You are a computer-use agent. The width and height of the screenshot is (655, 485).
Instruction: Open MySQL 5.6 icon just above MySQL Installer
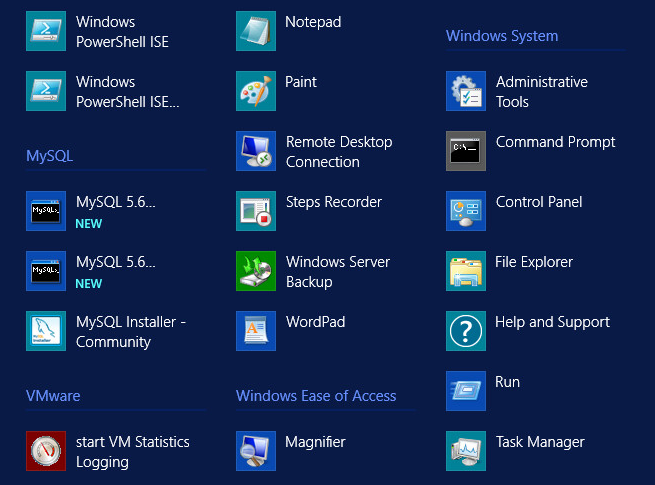pos(46,271)
